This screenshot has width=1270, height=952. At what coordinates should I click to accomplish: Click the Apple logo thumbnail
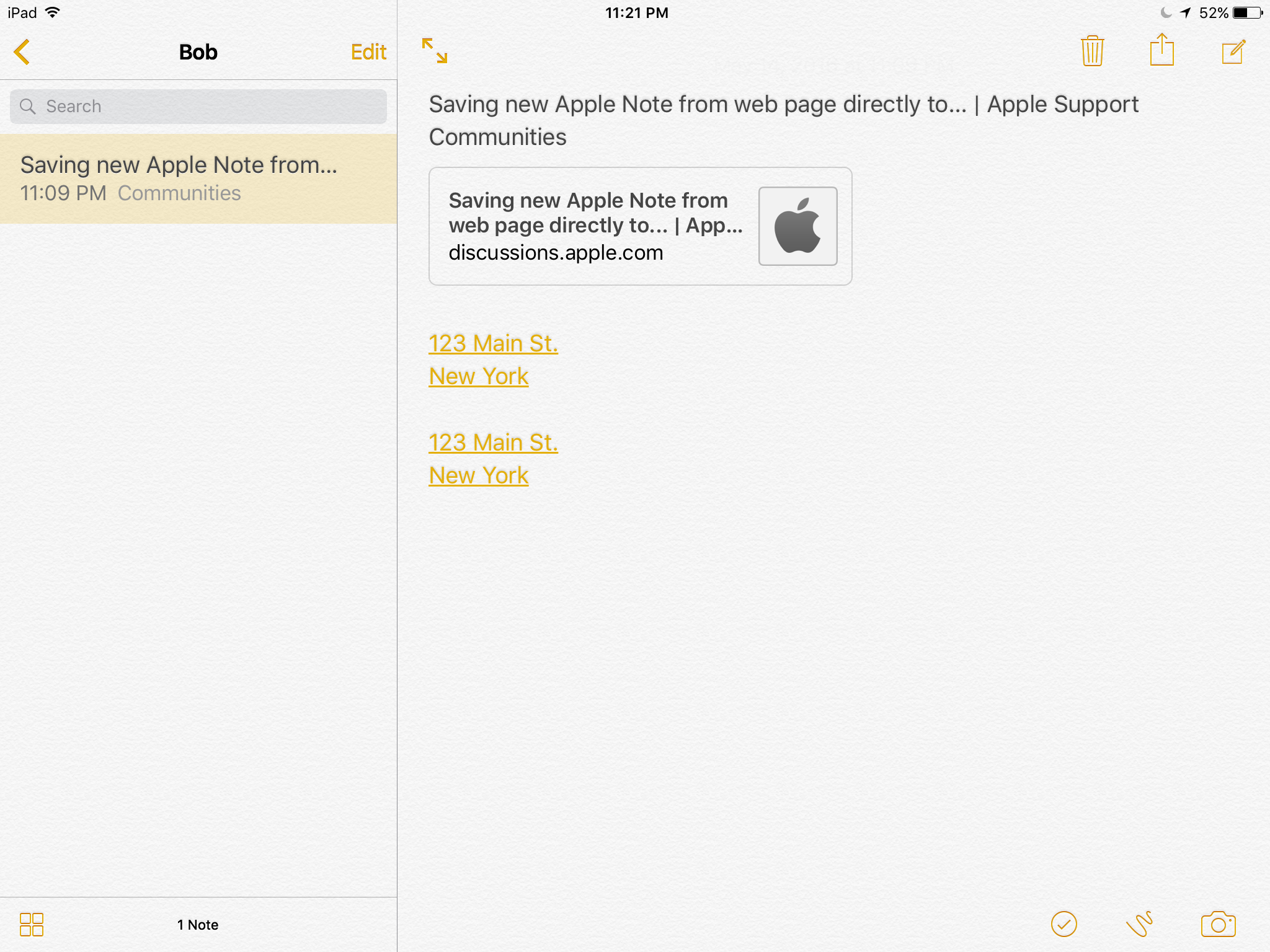coord(797,226)
